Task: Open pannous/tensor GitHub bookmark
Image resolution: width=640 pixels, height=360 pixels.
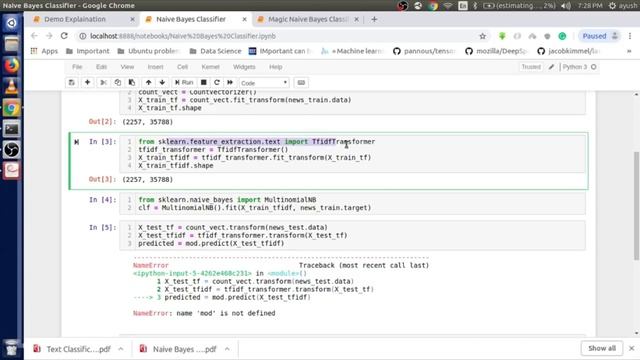Action: [x=424, y=51]
